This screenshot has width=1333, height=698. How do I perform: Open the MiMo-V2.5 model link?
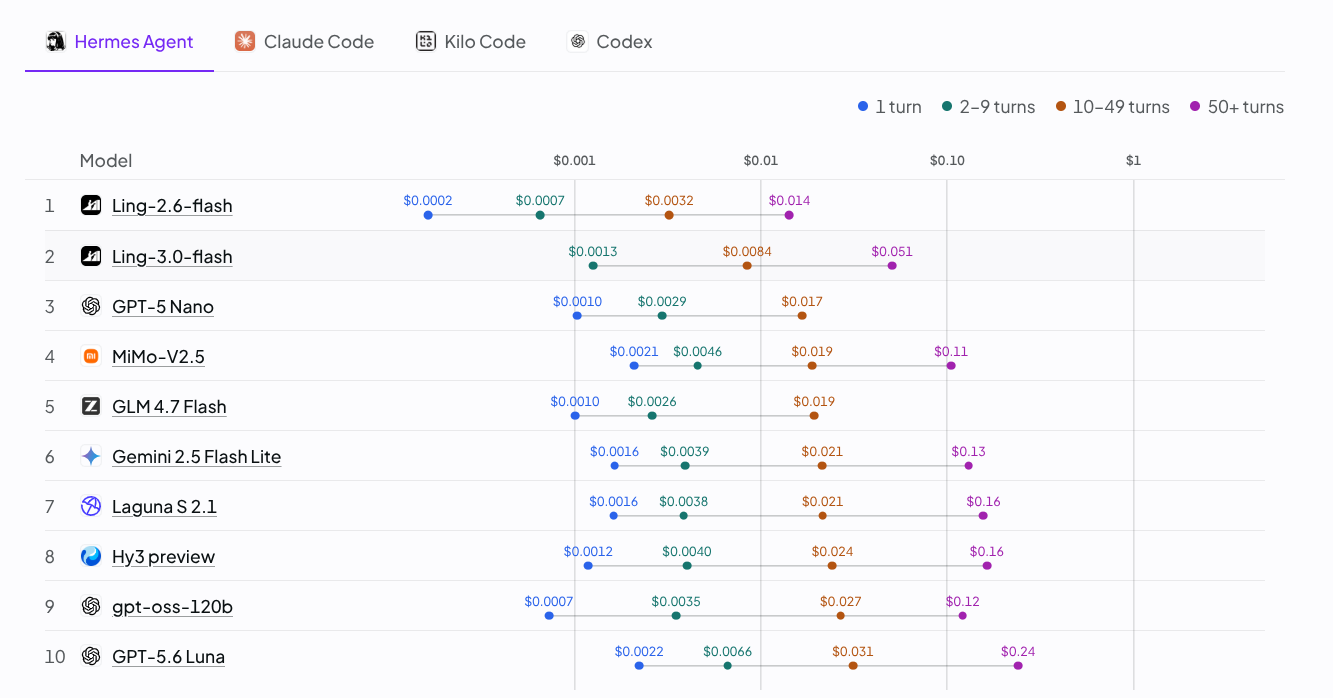(x=158, y=356)
